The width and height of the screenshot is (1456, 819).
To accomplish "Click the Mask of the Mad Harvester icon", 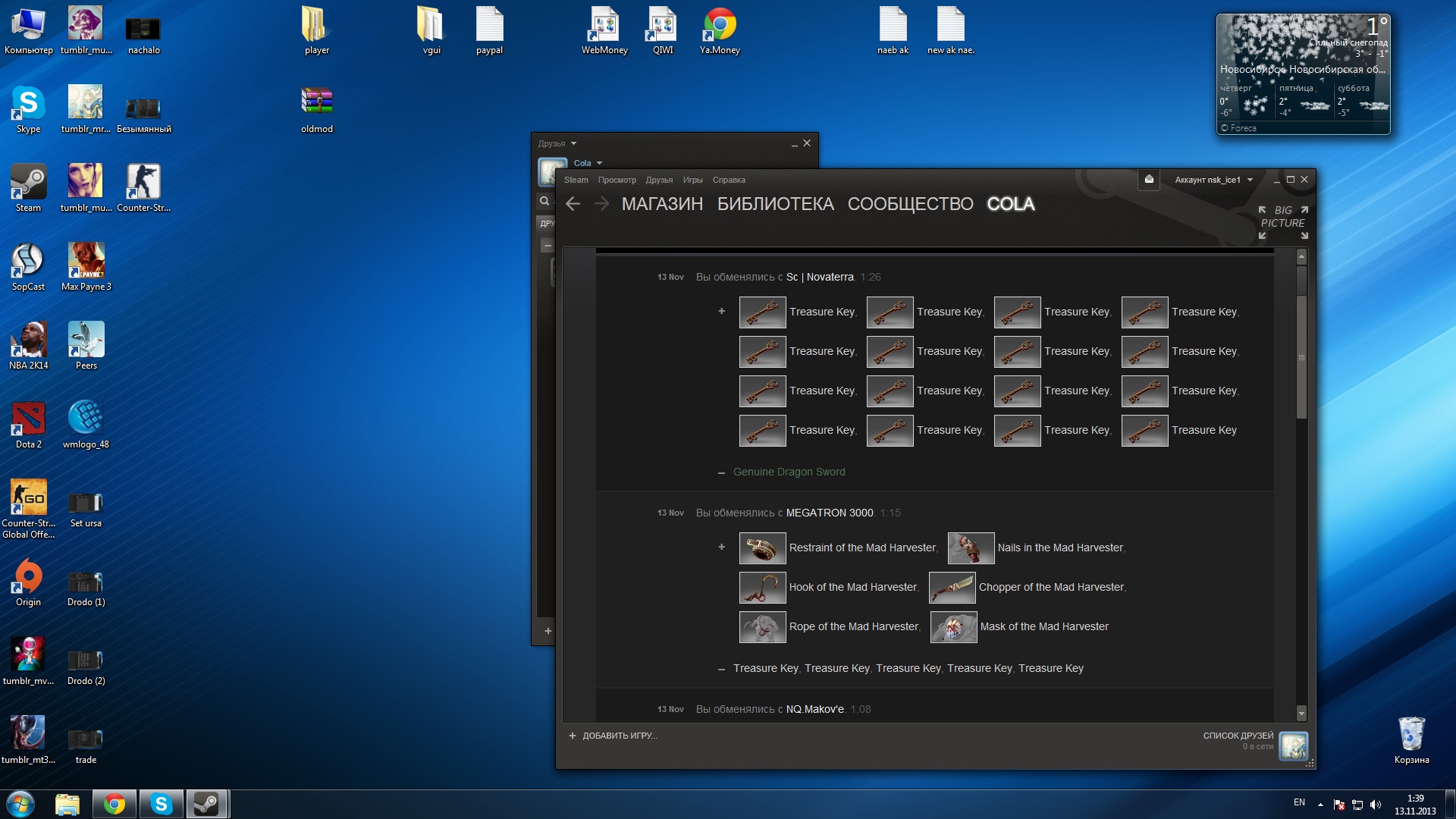I will pyautogui.click(x=953, y=626).
